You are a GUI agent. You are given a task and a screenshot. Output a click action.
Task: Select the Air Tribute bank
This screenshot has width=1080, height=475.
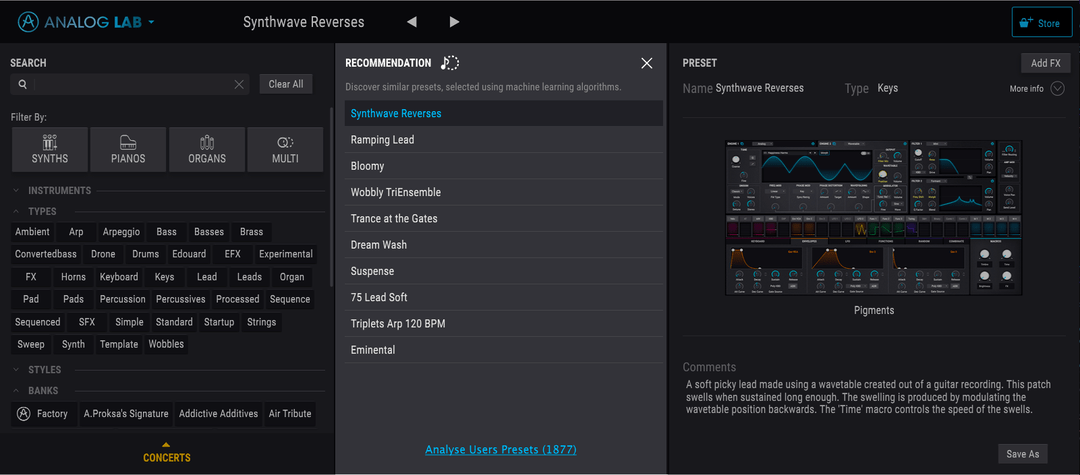tap(290, 414)
